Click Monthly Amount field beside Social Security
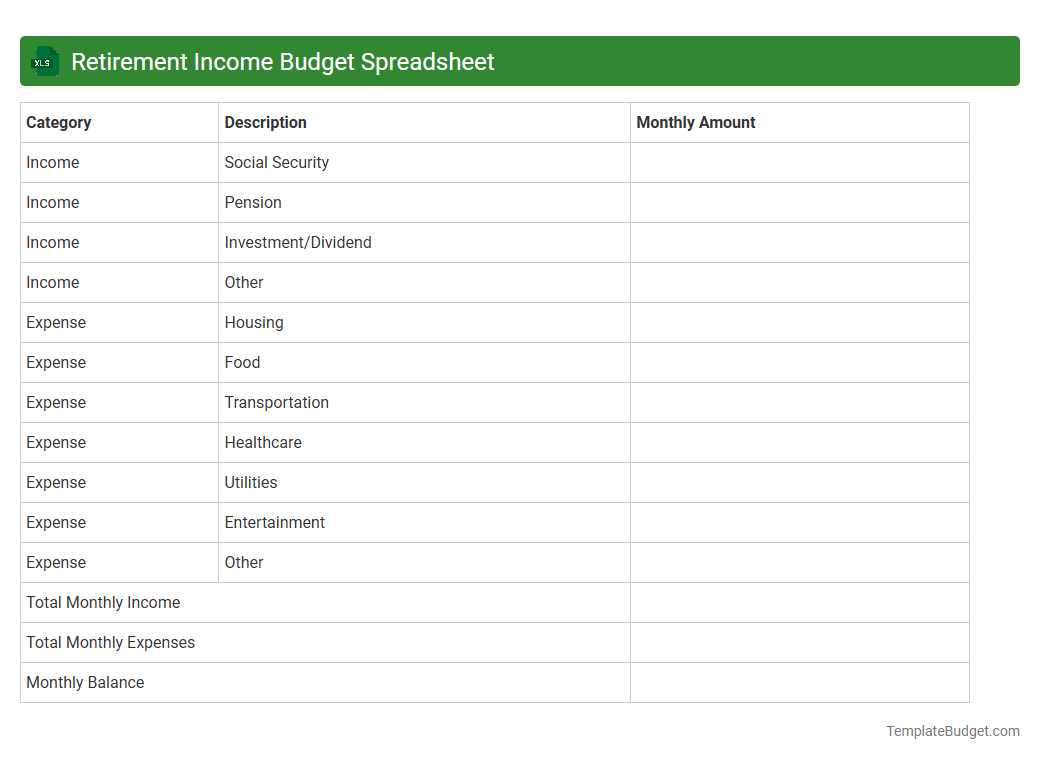The height and width of the screenshot is (760, 1040). (799, 162)
